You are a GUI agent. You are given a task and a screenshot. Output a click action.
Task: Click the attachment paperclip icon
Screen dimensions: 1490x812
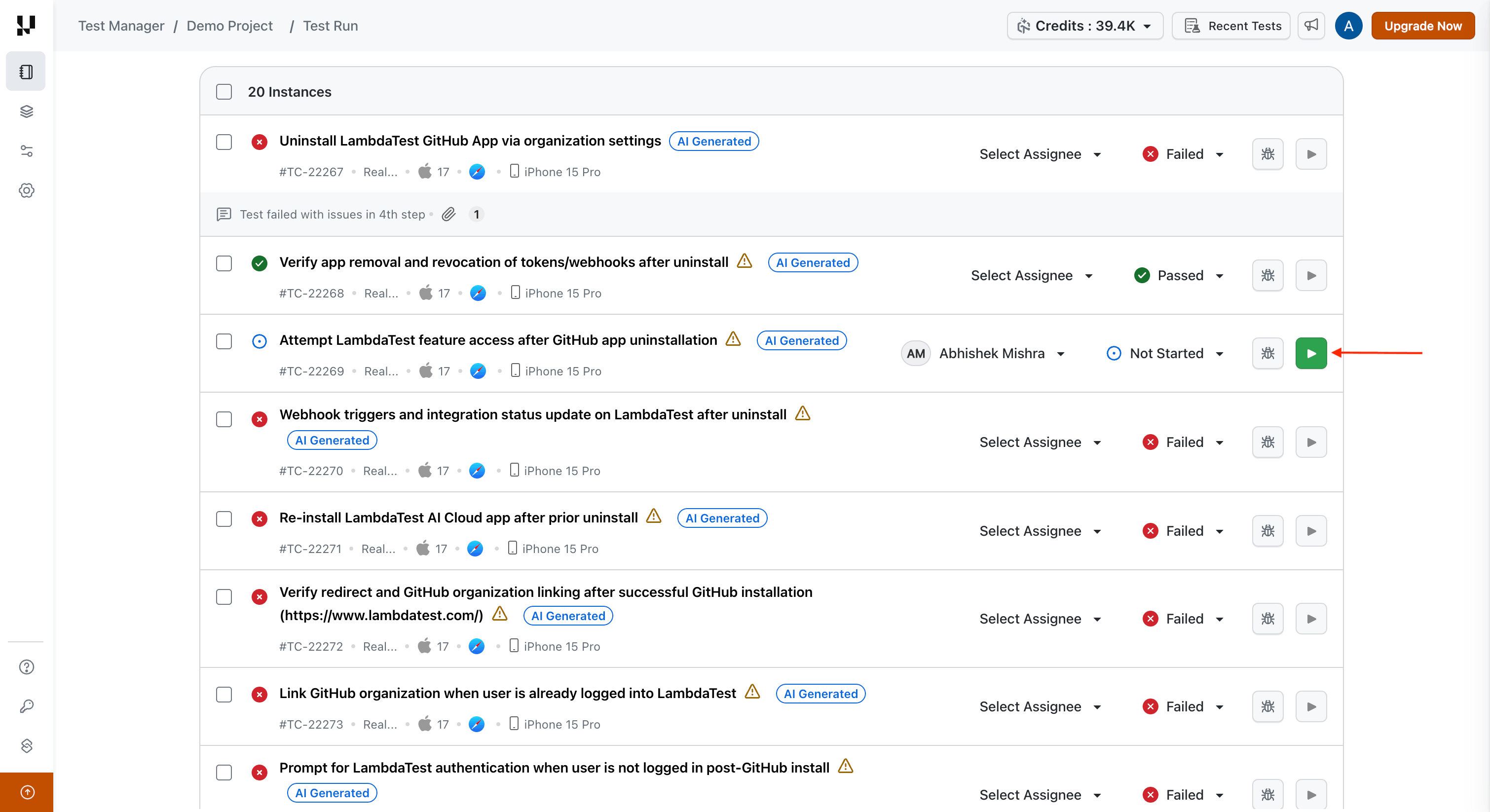tap(448, 215)
